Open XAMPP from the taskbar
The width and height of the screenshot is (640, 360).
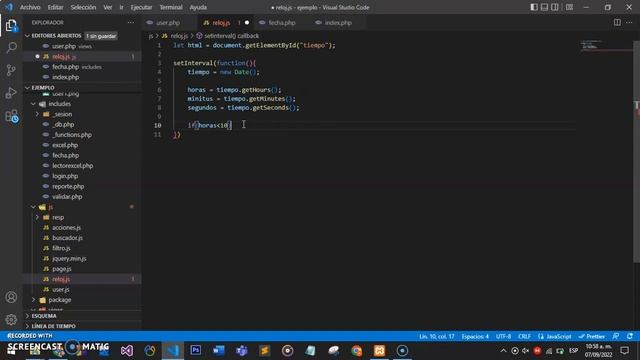(x=379, y=350)
